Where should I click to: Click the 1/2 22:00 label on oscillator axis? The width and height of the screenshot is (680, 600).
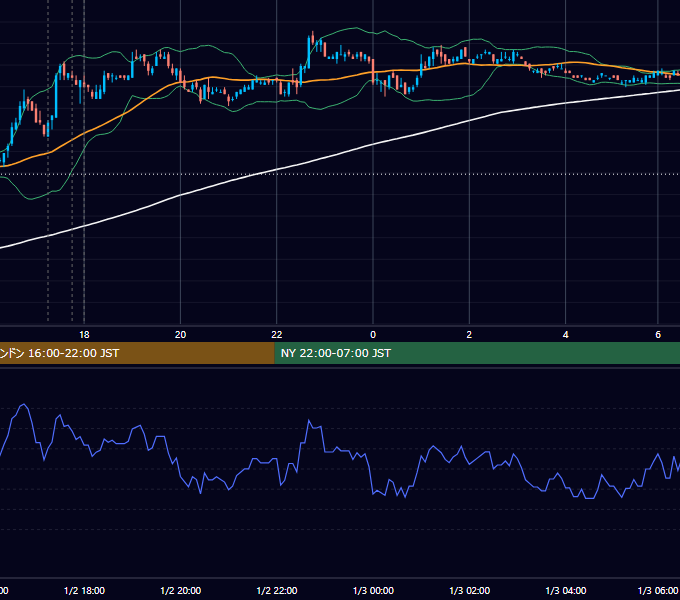(x=277, y=591)
